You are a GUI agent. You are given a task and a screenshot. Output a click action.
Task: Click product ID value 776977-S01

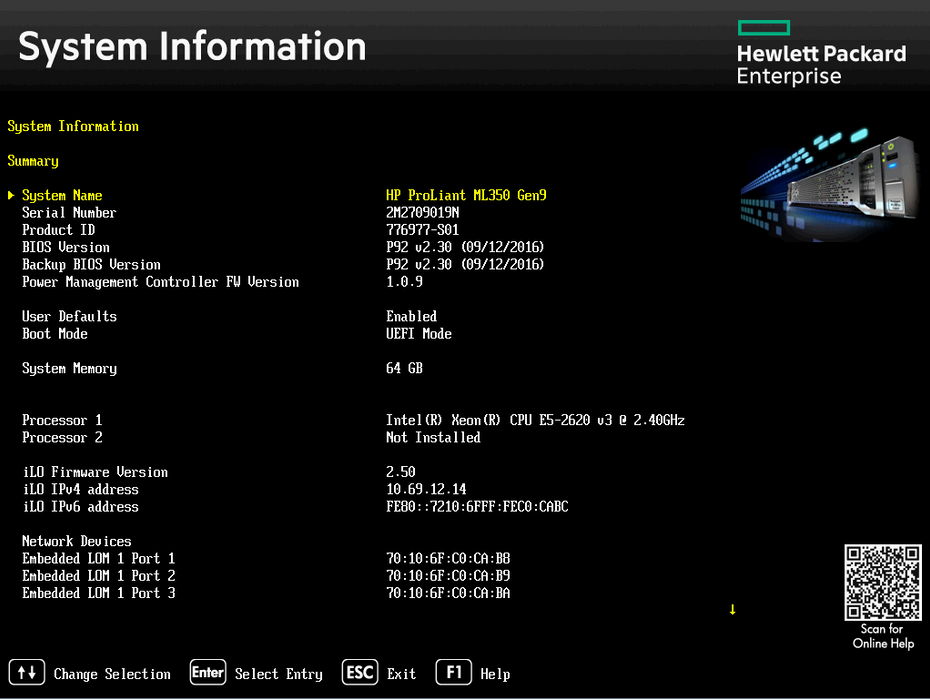(x=422, y=230)
